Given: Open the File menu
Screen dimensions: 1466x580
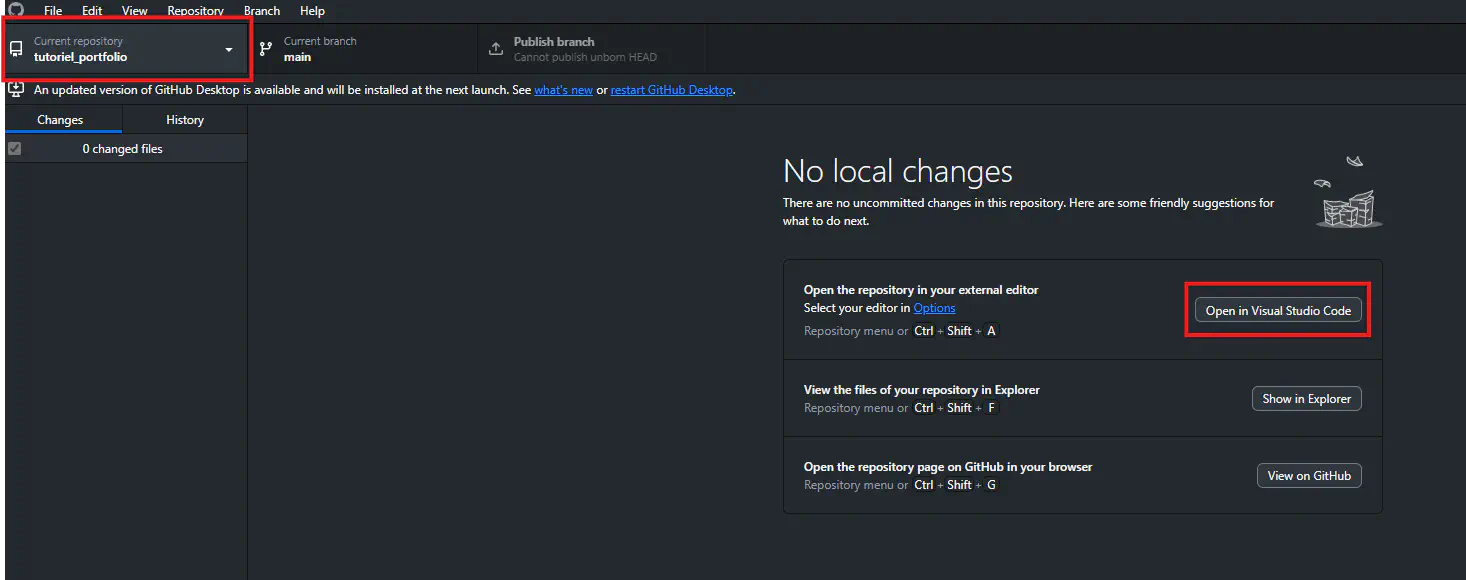Looking at the screenshot, I should (x=53, y=11).
